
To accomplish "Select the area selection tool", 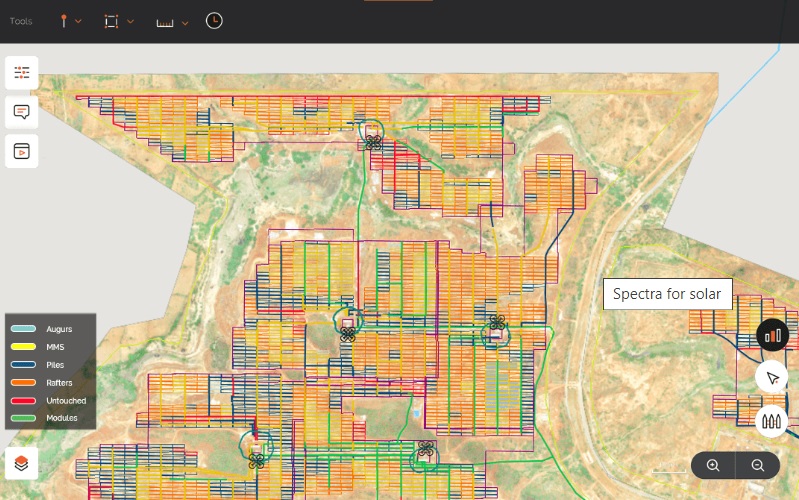I will tap(111, 21).
